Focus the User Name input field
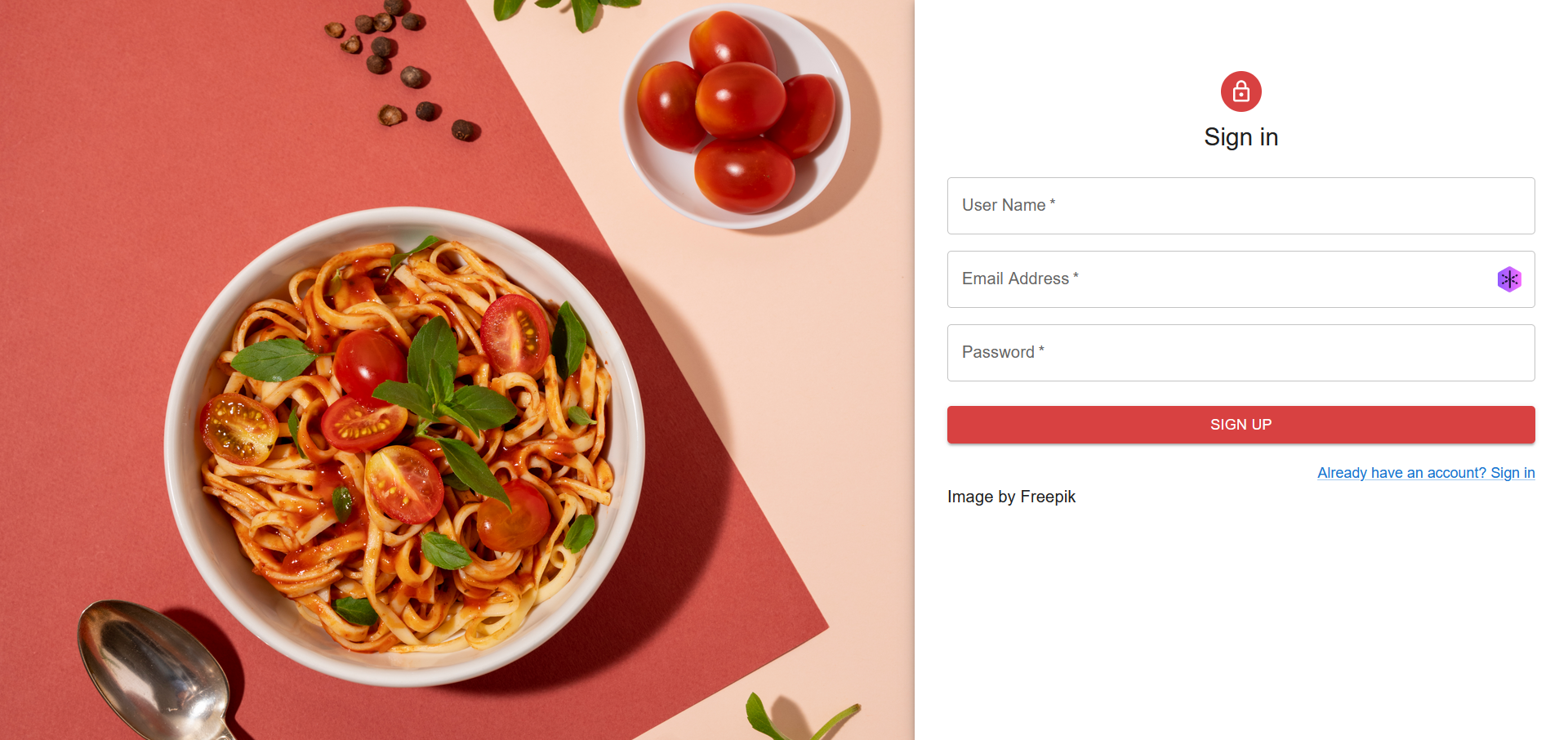 pos(1241,206)
